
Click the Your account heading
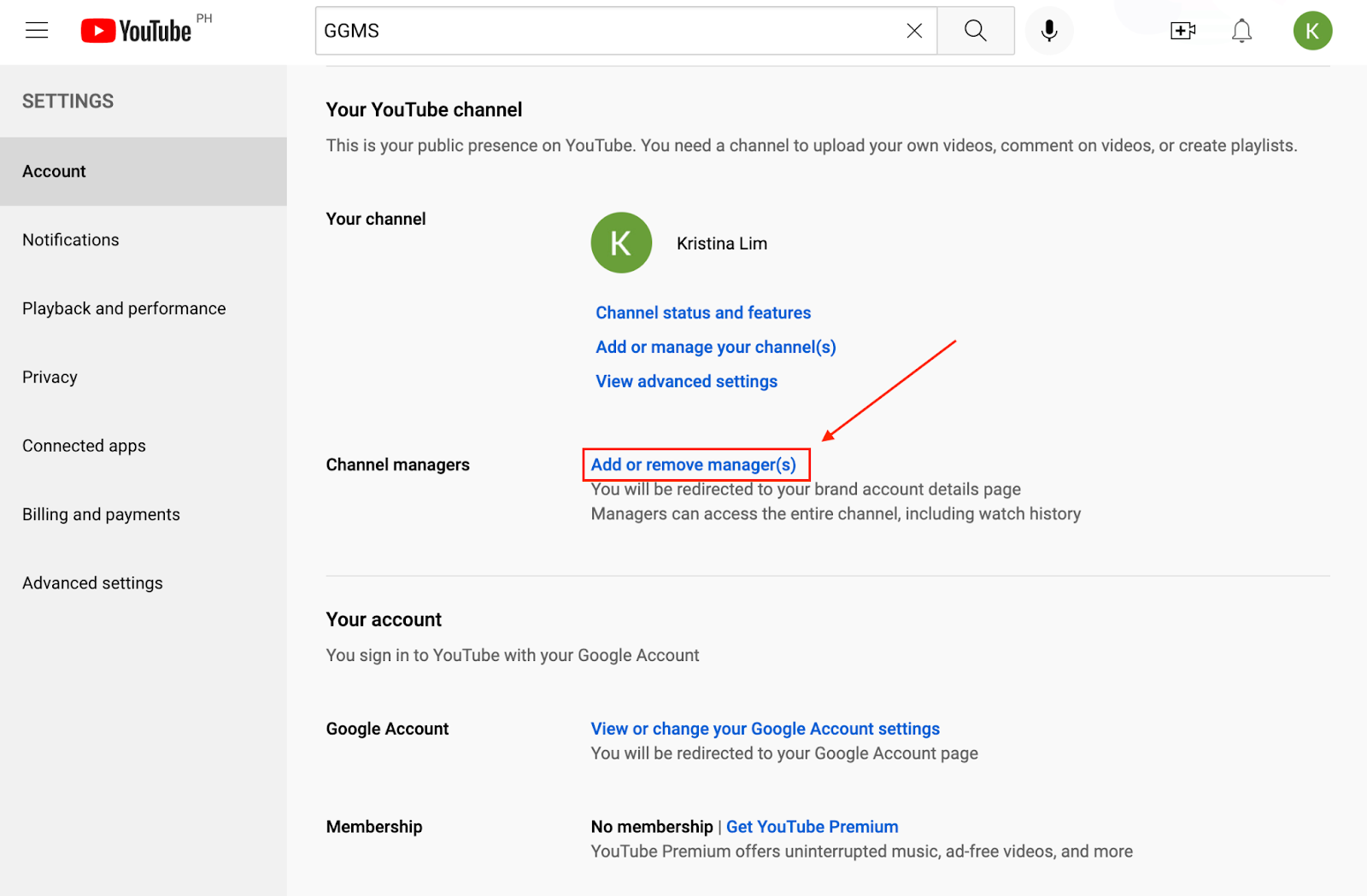pyautogui.click(x=384, y=619)
